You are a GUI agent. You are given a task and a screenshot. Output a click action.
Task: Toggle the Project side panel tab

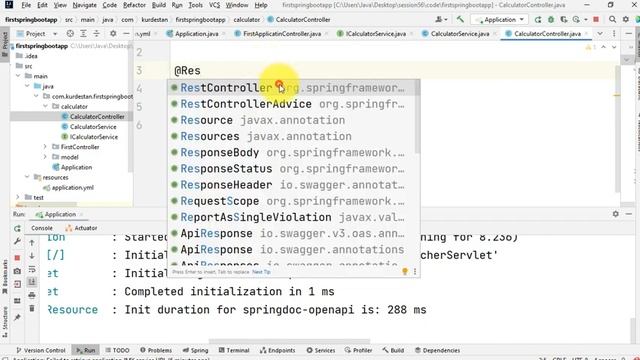click(x=5, y=45)
